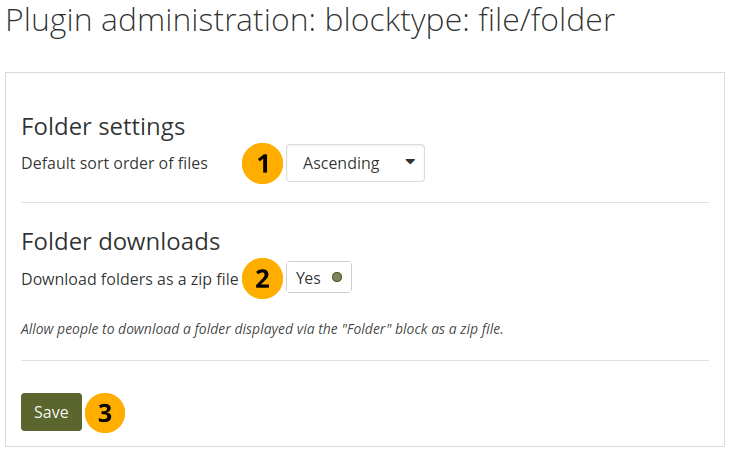The width and height of the screenshot is (730, 452).
Task: Click the Save button
Action: (51, 412)
